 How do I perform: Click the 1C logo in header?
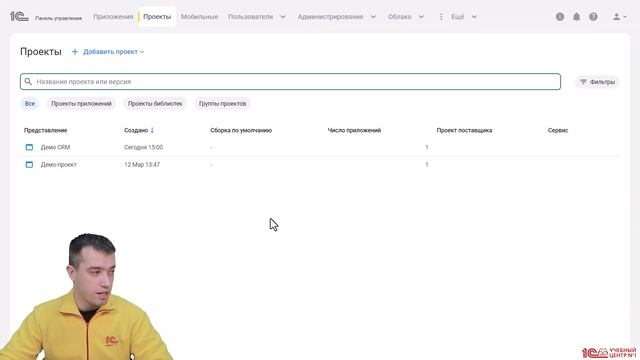pyautogui.click(x=19, y=17)
